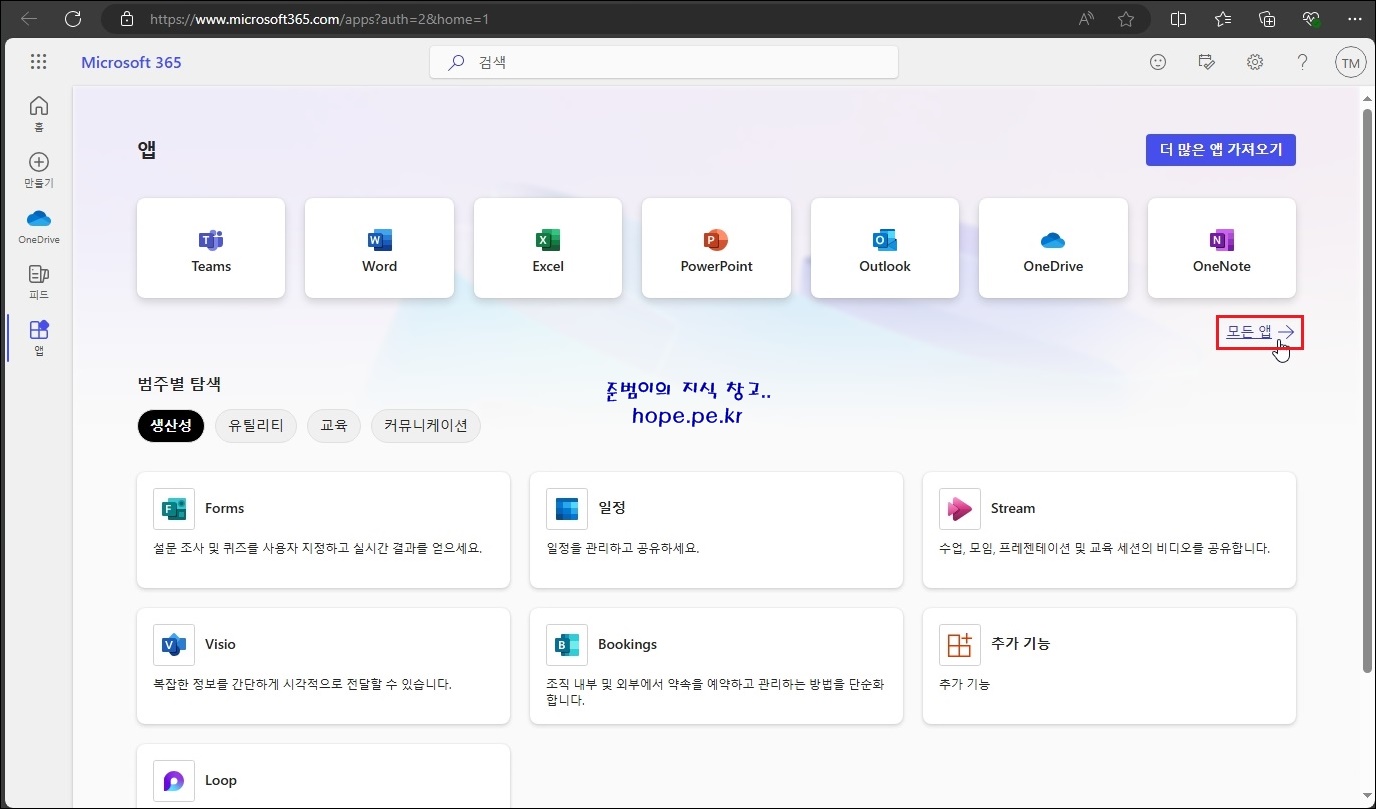Click the Microsoft 365 title link

tap(131, 62)
